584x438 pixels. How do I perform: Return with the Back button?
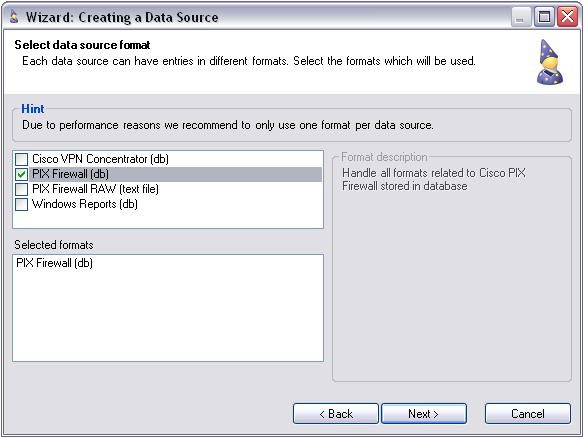pos(336,413)
